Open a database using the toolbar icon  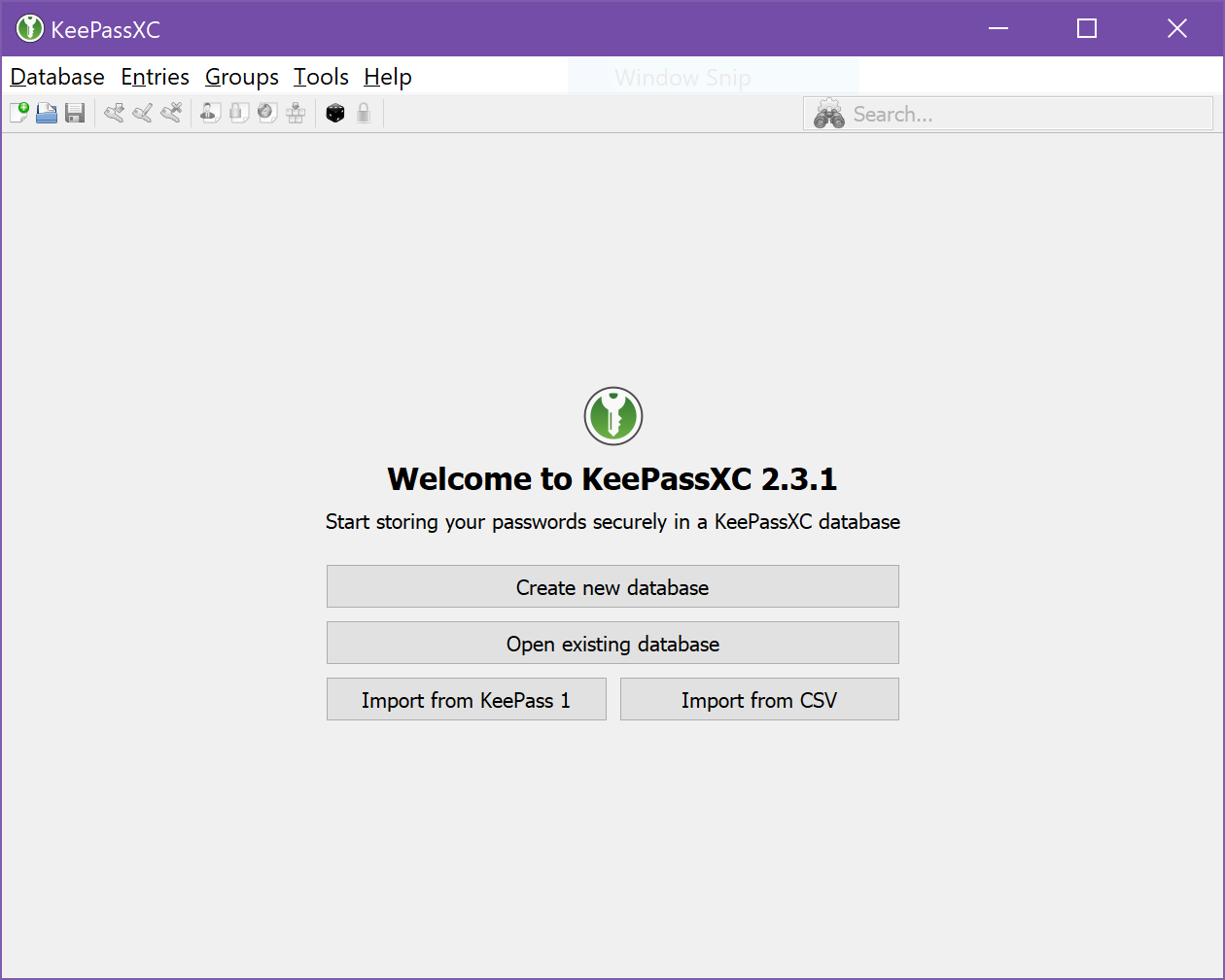47,113
